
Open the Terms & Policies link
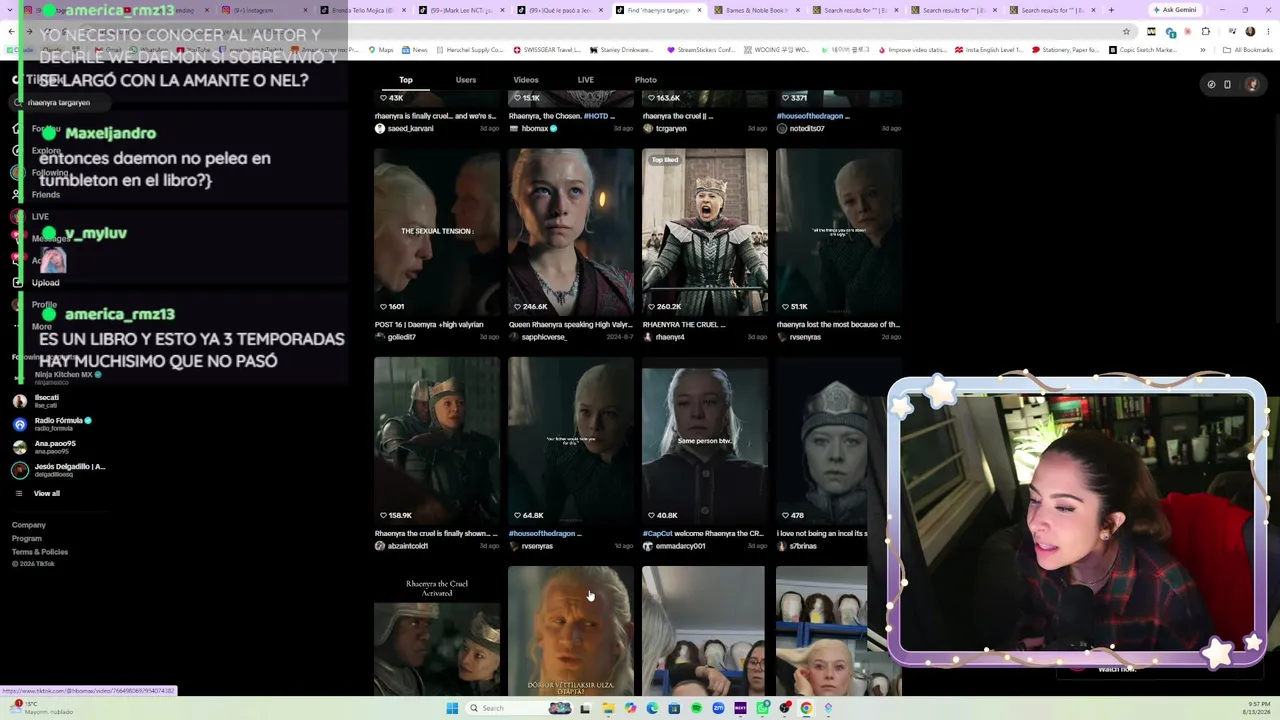40,552
